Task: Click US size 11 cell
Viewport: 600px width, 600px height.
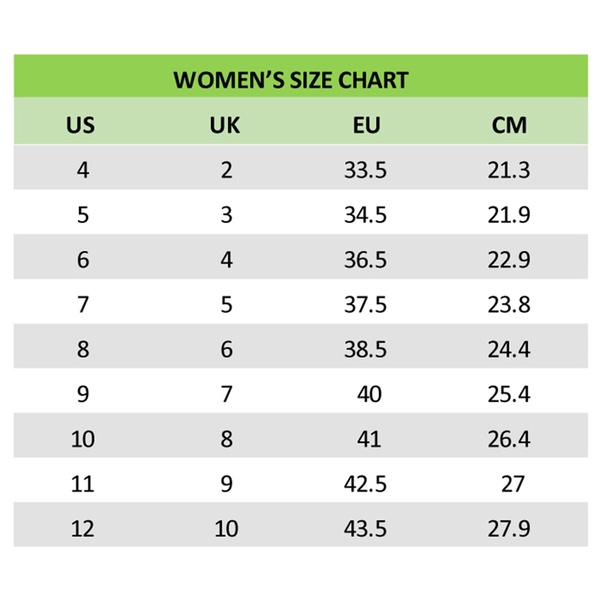Action: click(x=83, y=484)
